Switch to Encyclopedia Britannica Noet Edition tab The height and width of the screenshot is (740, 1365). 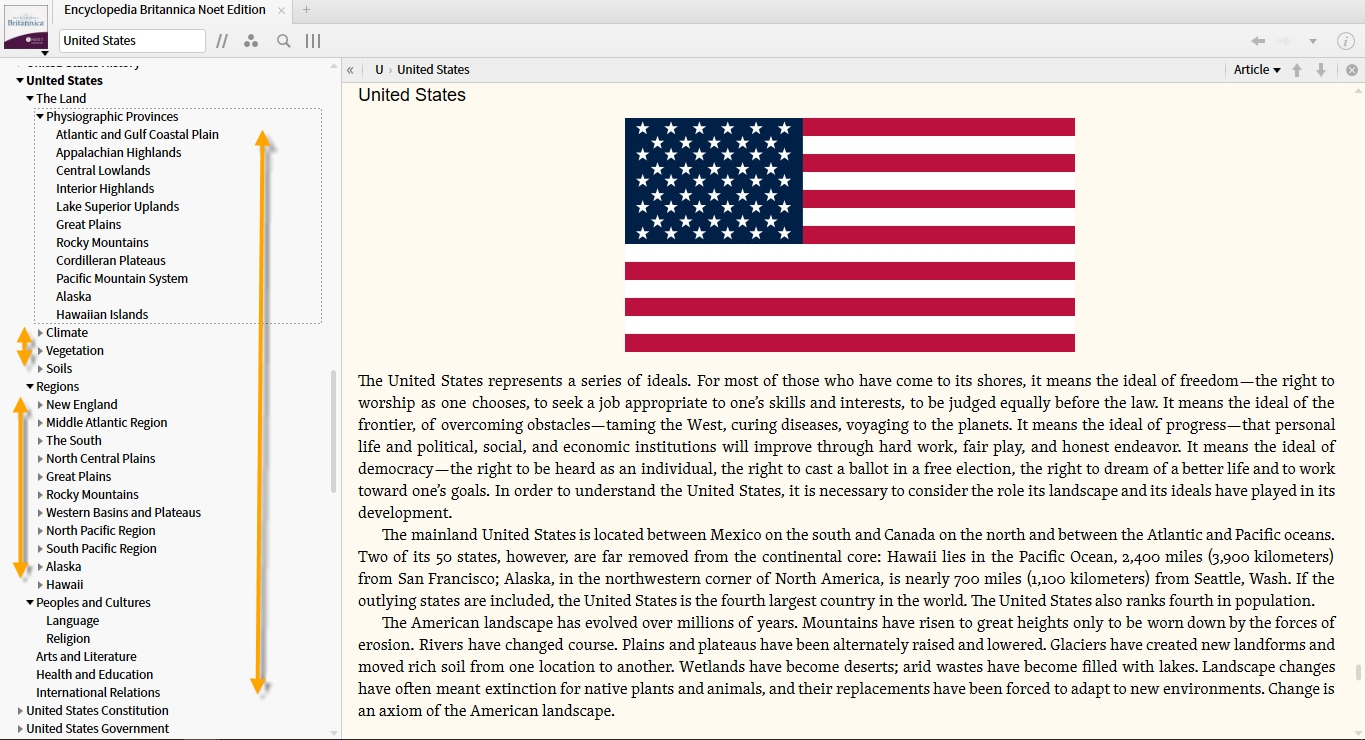pyautogui.click(x=165, y=10)
